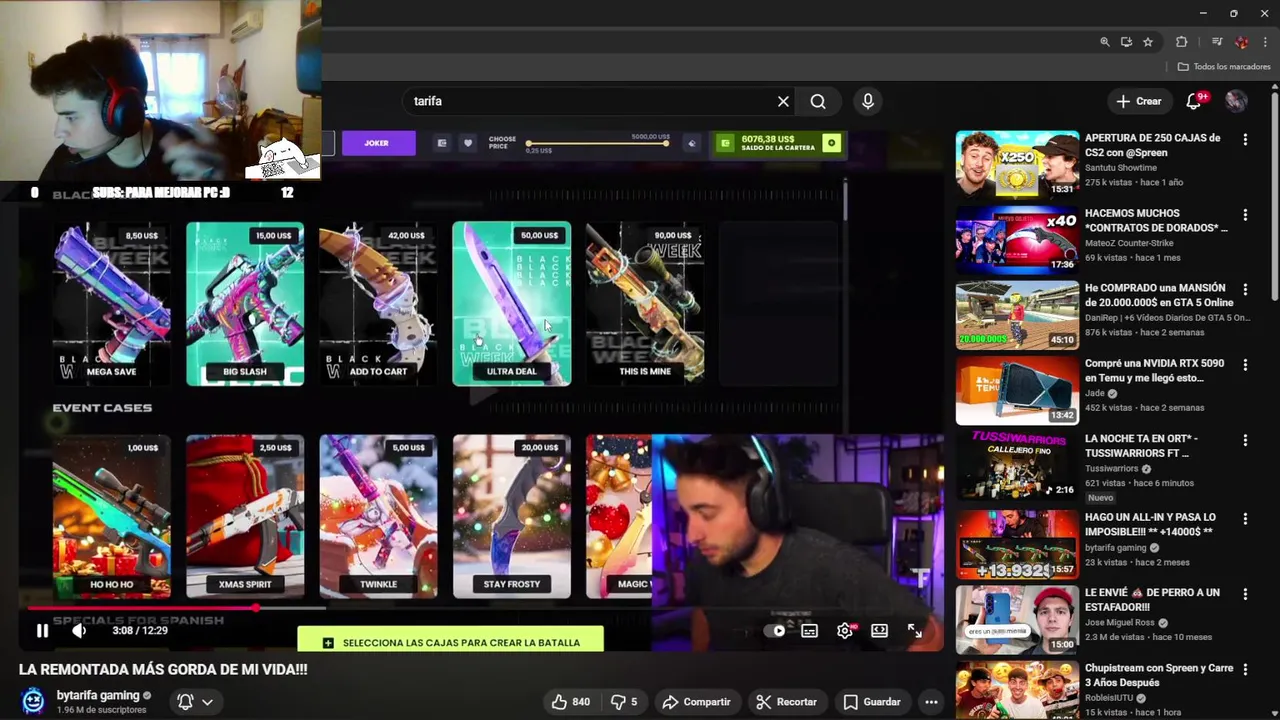1280x720 pixels.
Task: Like the video with 840 likes
Action: (x=571, y=702)
